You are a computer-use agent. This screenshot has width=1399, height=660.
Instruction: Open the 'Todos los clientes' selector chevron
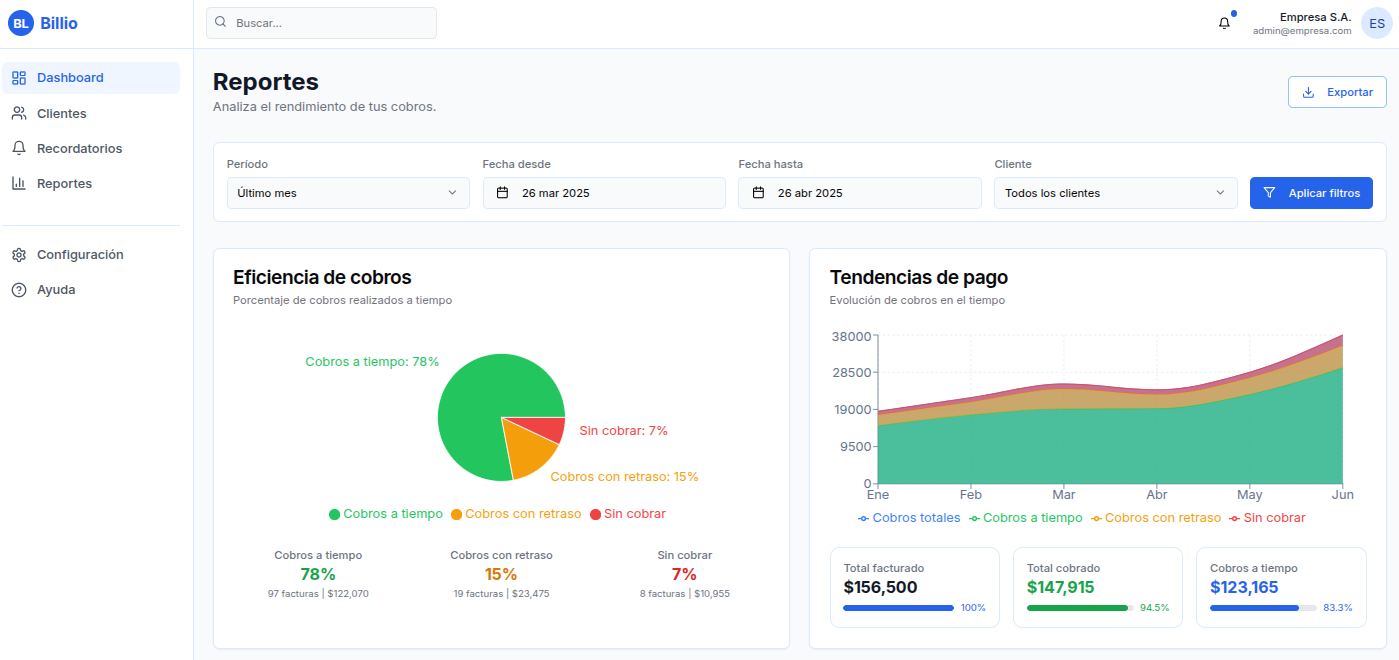1220,192
